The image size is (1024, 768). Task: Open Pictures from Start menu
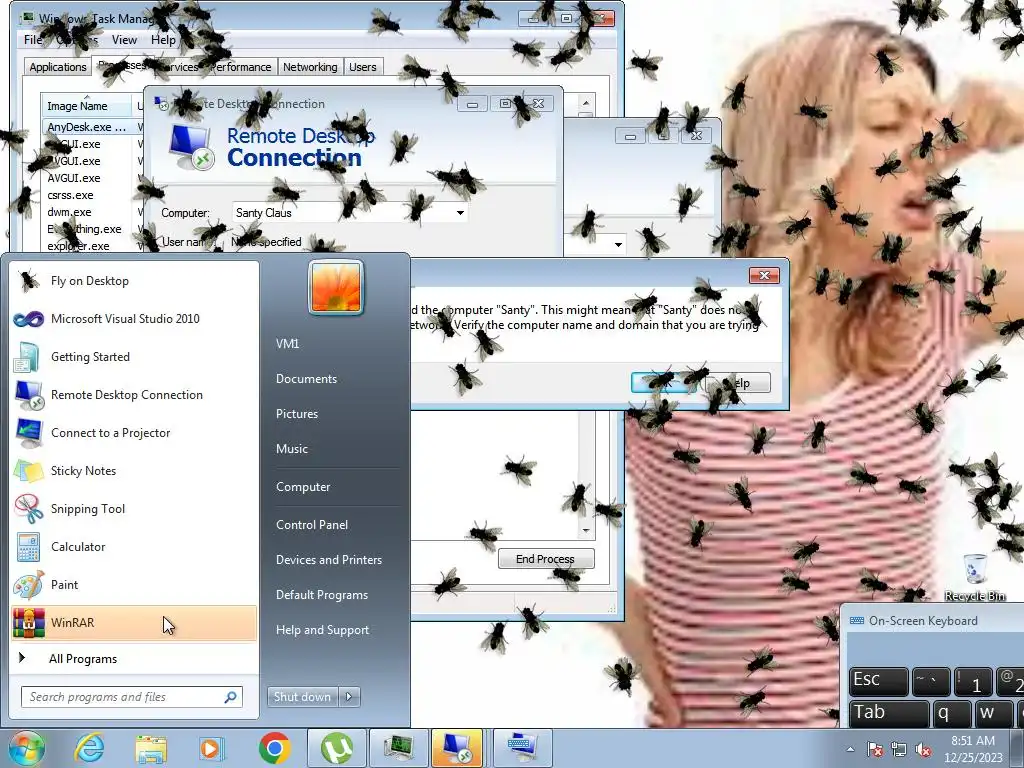pyautogui.click(x=297, y=414)
